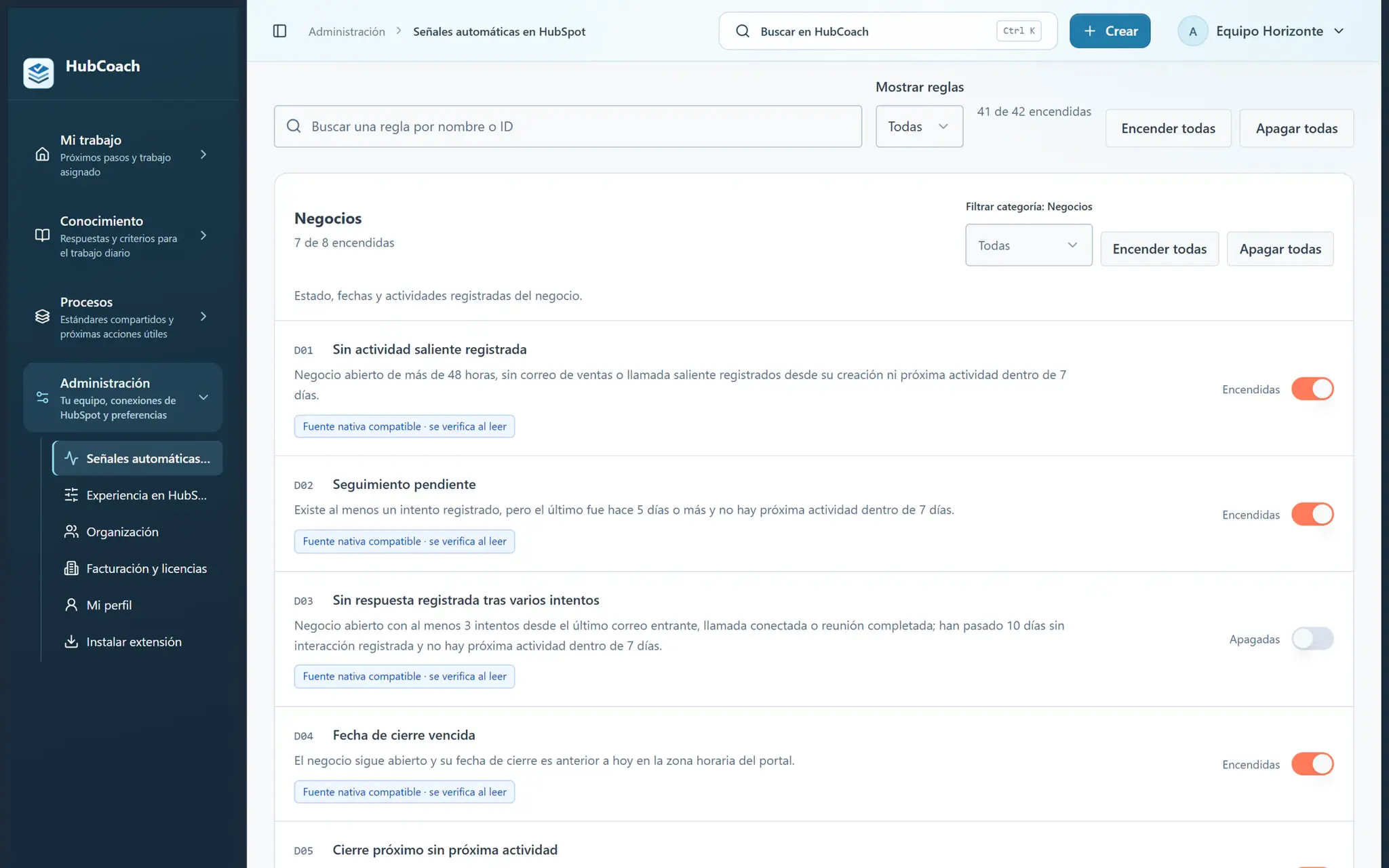Image resolution: width=1389 pixels, height=868 pixels.
Task: Click the magnifier icon in Buscar en HubCoach
Action: pos(743,31)
